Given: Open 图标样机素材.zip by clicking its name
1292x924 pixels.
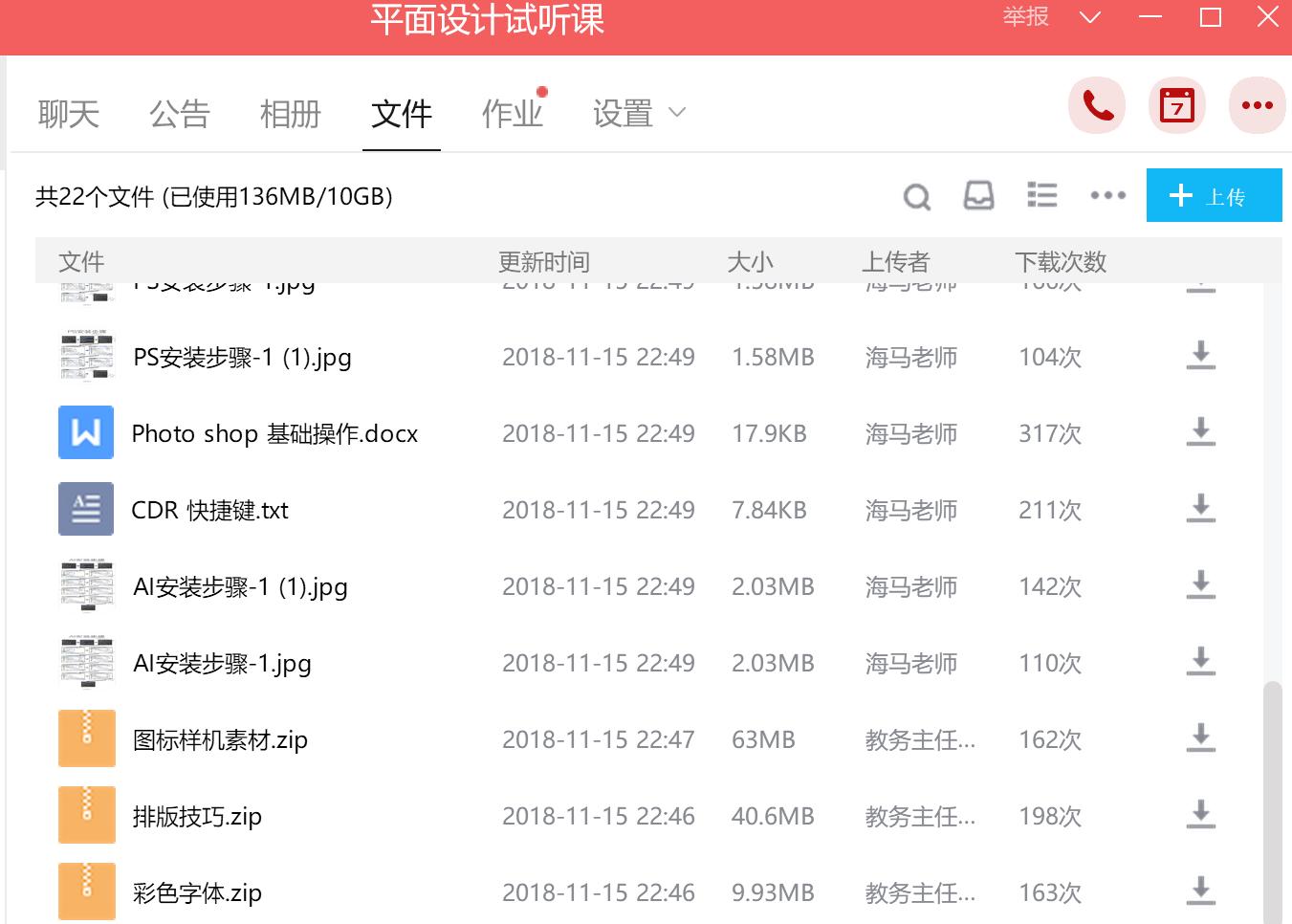Looking at the screenshot, I should [219, 738].
